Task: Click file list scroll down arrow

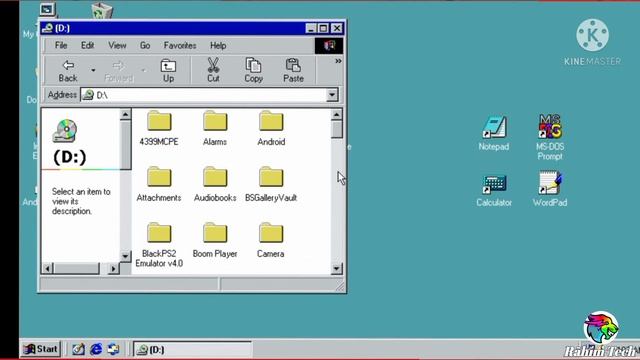Action: [336, 269]
